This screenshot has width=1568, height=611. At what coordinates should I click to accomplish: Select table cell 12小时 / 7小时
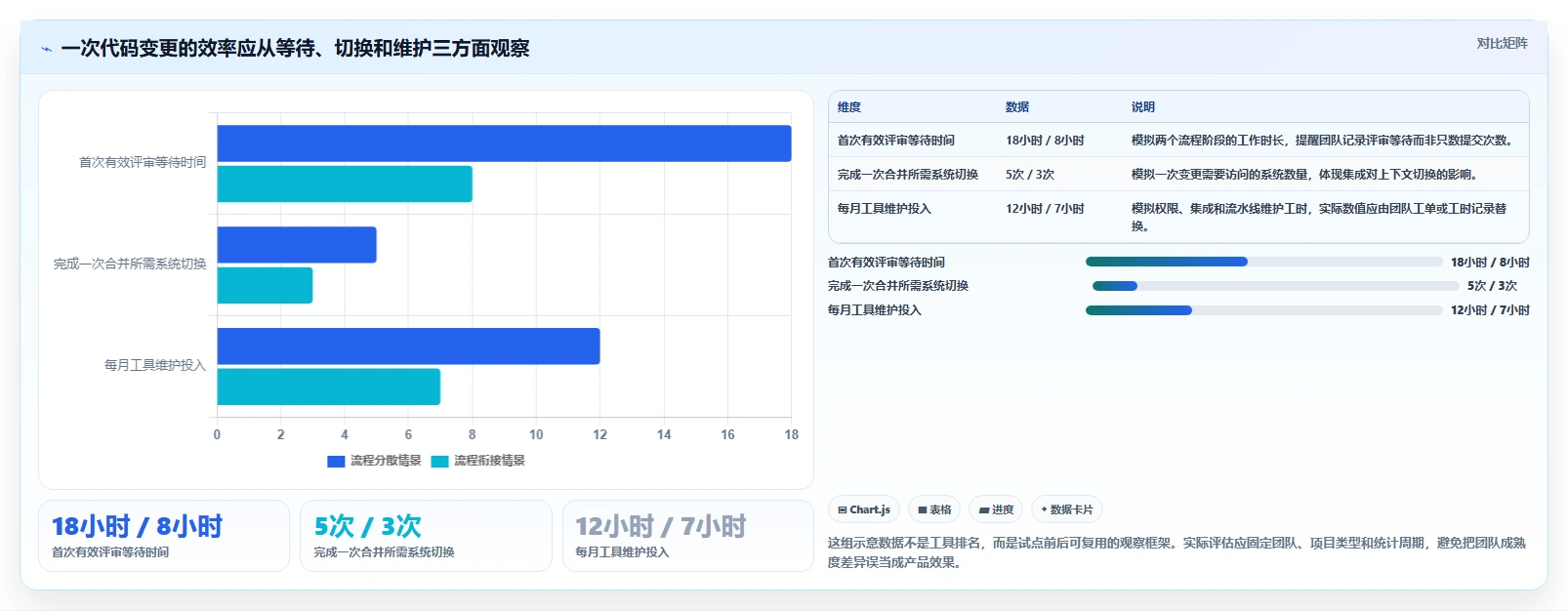1045,209
